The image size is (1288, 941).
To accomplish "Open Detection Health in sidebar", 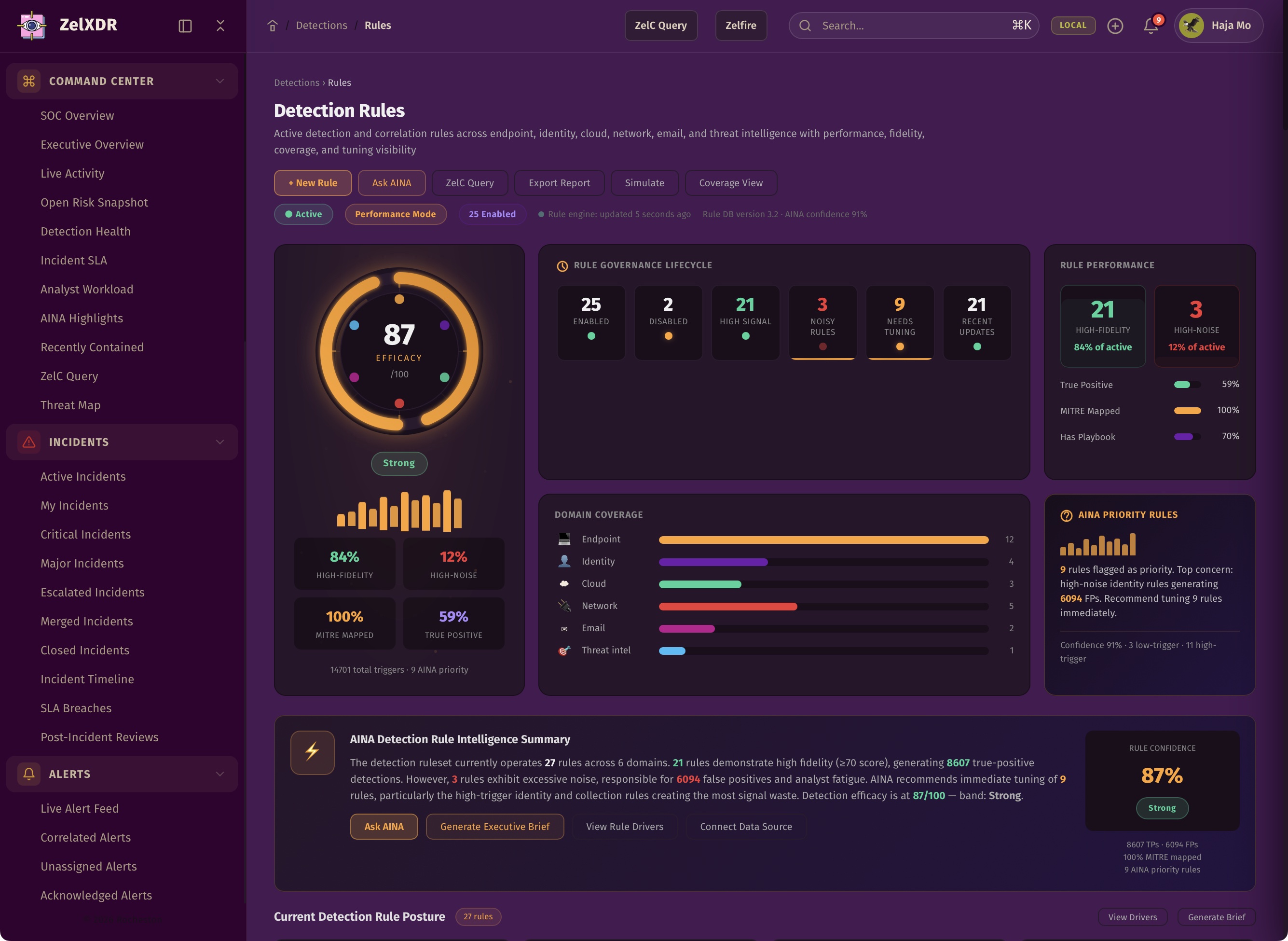I will pyautogui.click(x=85, y=231).
